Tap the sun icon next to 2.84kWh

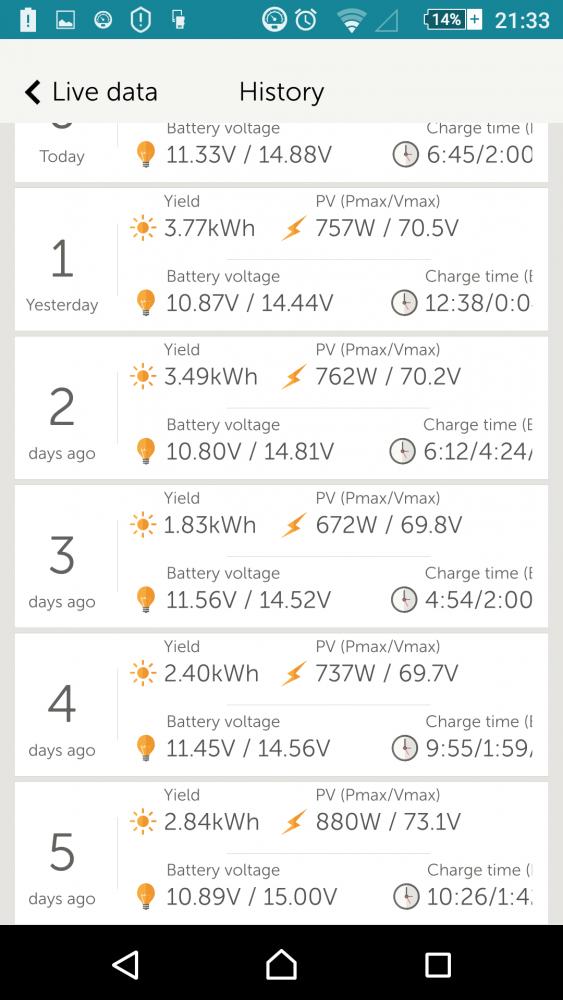[x=143, y=822]
